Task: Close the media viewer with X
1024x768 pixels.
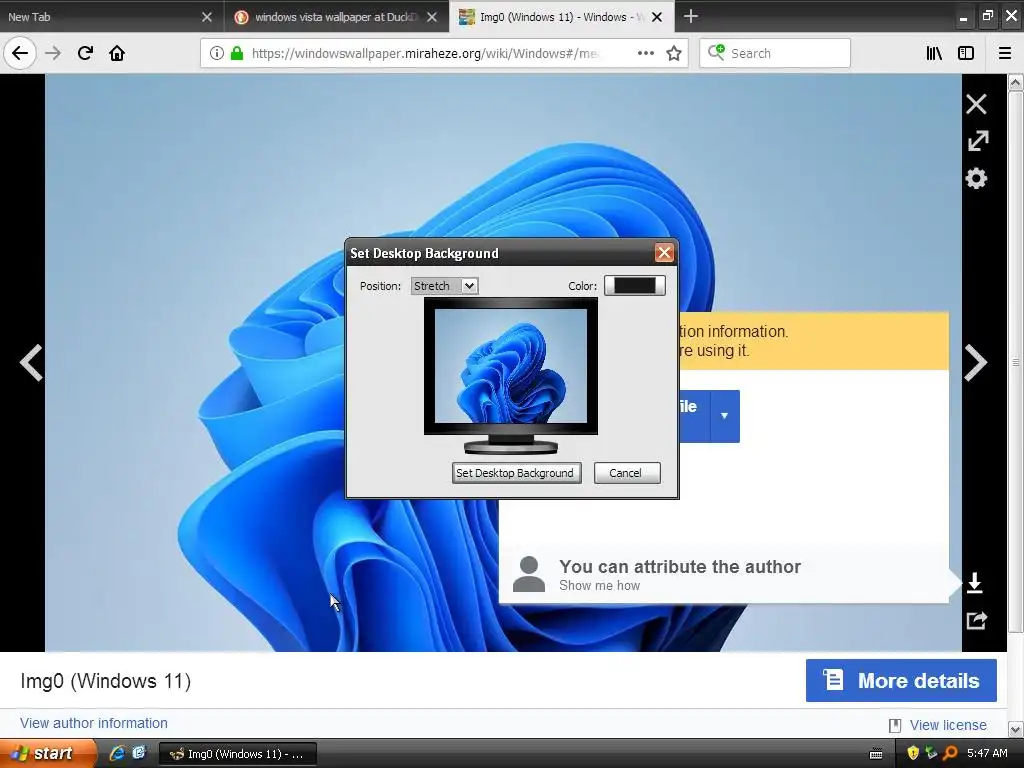Action: point(976,104)
